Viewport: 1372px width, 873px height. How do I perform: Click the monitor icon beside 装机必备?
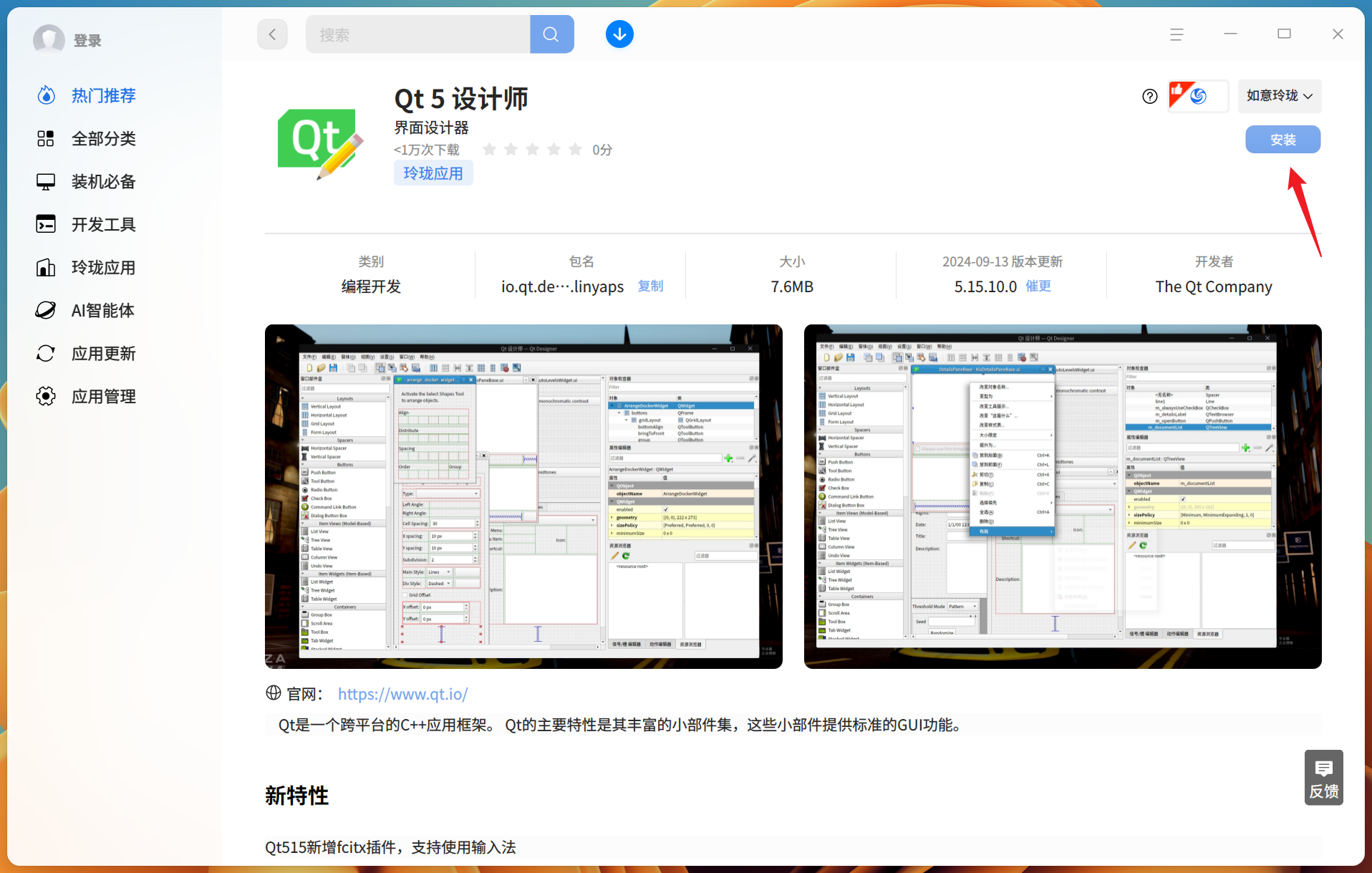pyautogui.click(x=46, y=181)
